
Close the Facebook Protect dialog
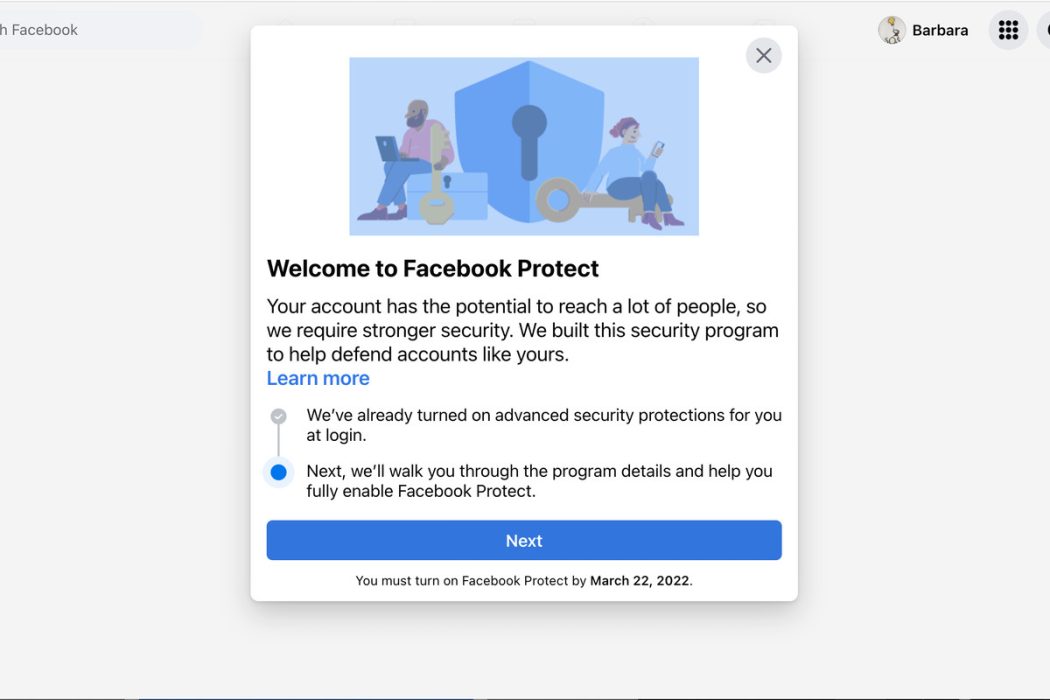(763, 56)
